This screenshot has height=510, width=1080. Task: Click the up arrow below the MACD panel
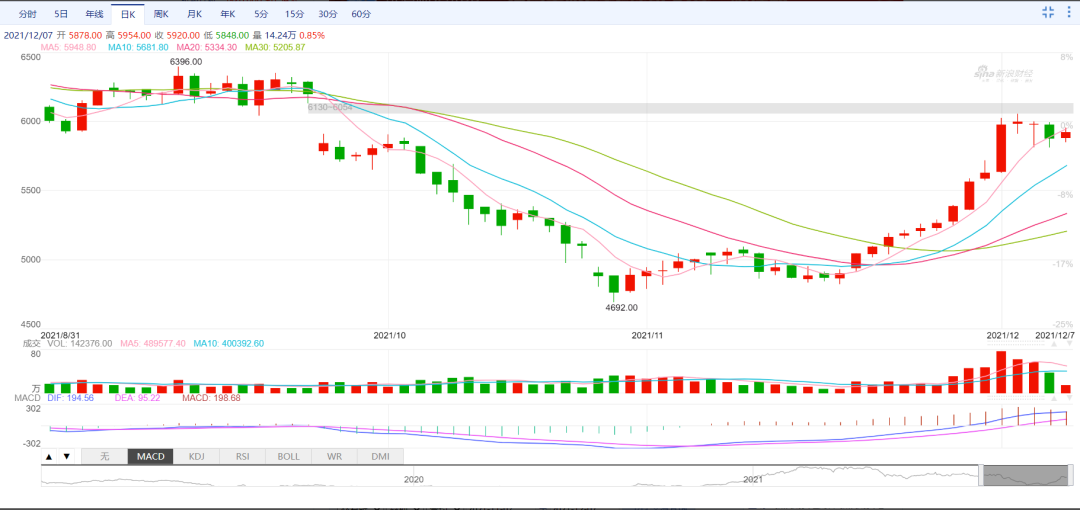(49, 456)
